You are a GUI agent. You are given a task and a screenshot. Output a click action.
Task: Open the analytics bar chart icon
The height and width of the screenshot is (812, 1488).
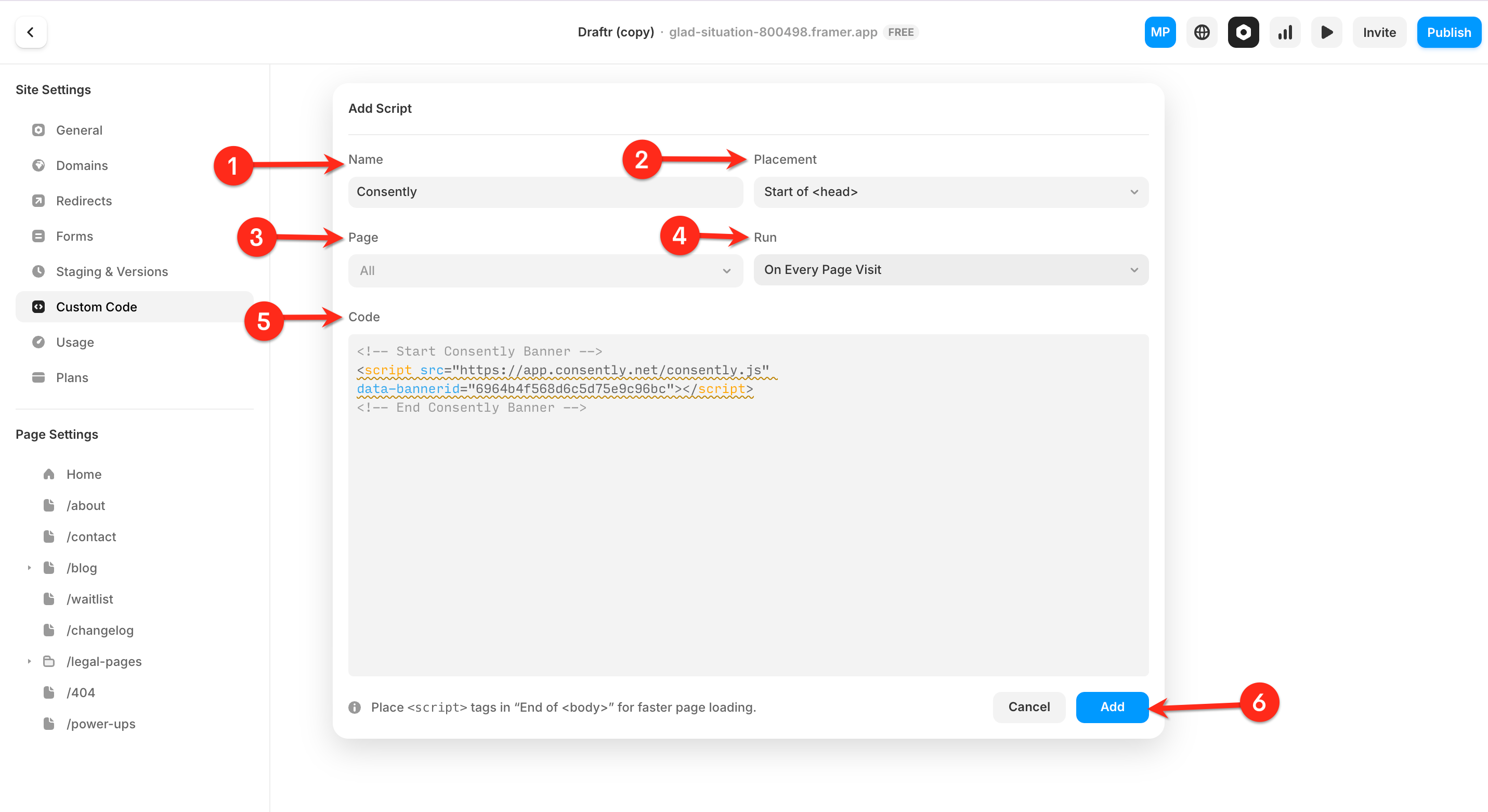coord(1285,32)
